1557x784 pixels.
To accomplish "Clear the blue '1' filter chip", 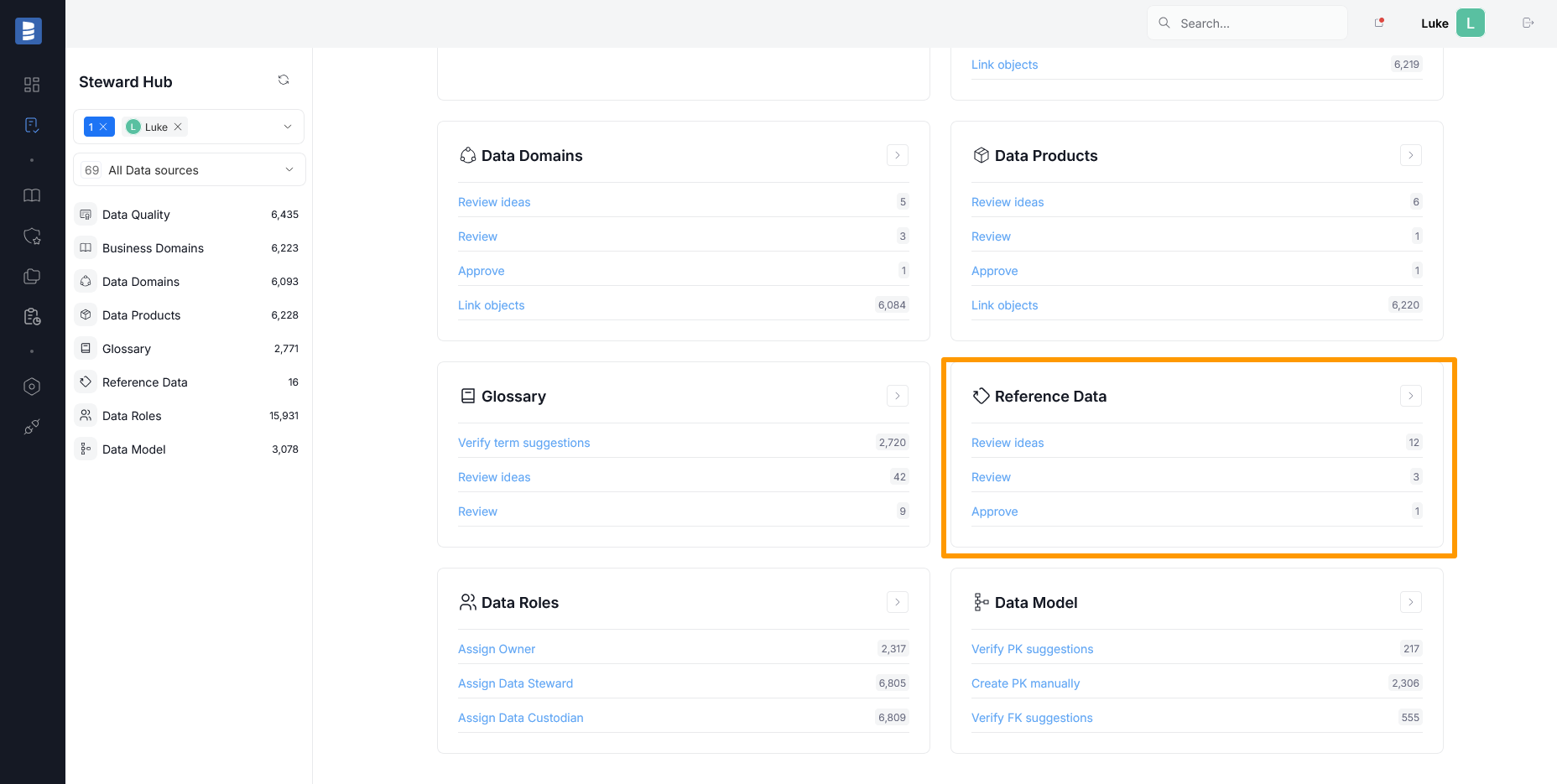I will point(103,127).
